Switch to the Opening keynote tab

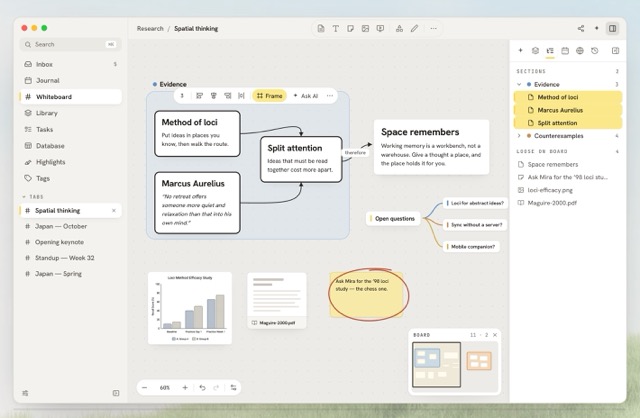(x=71, y=242)
